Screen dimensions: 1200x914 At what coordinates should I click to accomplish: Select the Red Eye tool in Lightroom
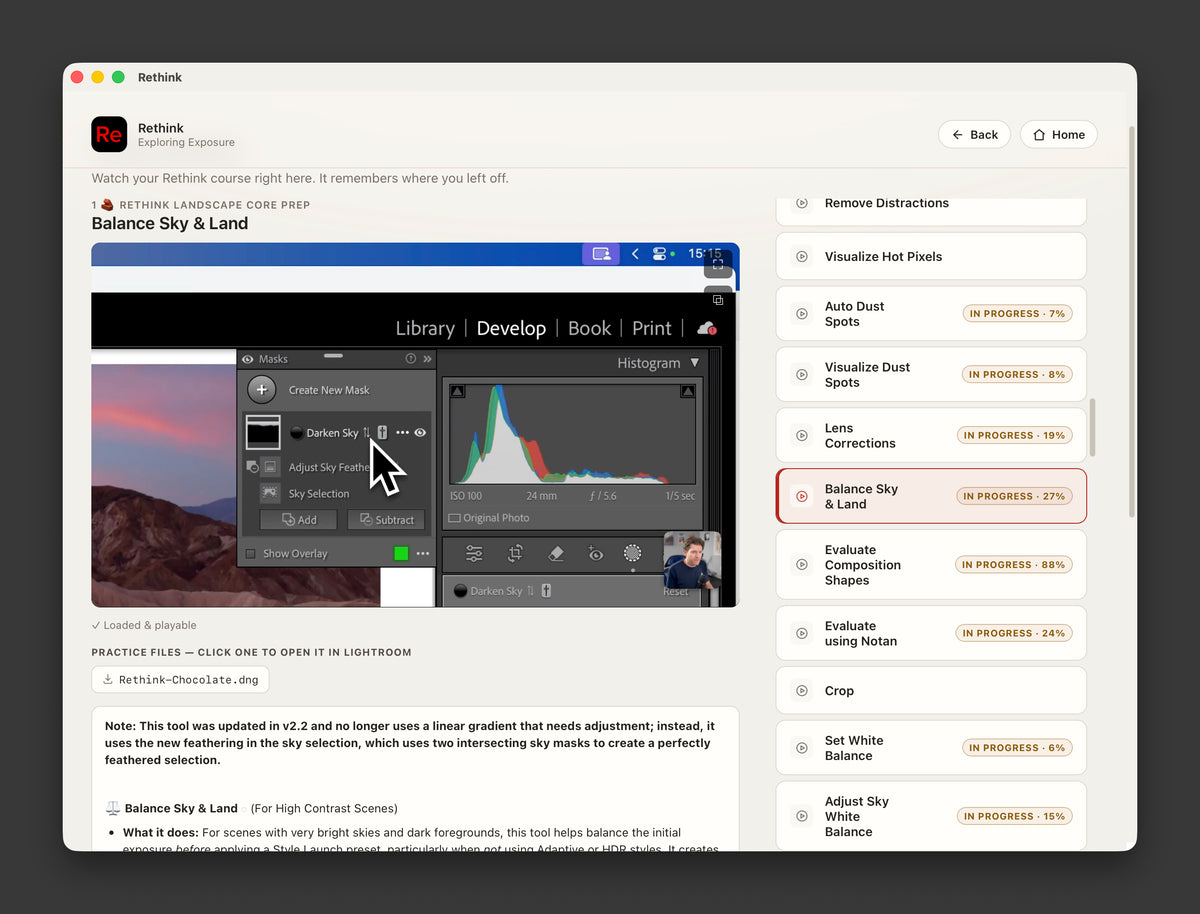point(595,553)
